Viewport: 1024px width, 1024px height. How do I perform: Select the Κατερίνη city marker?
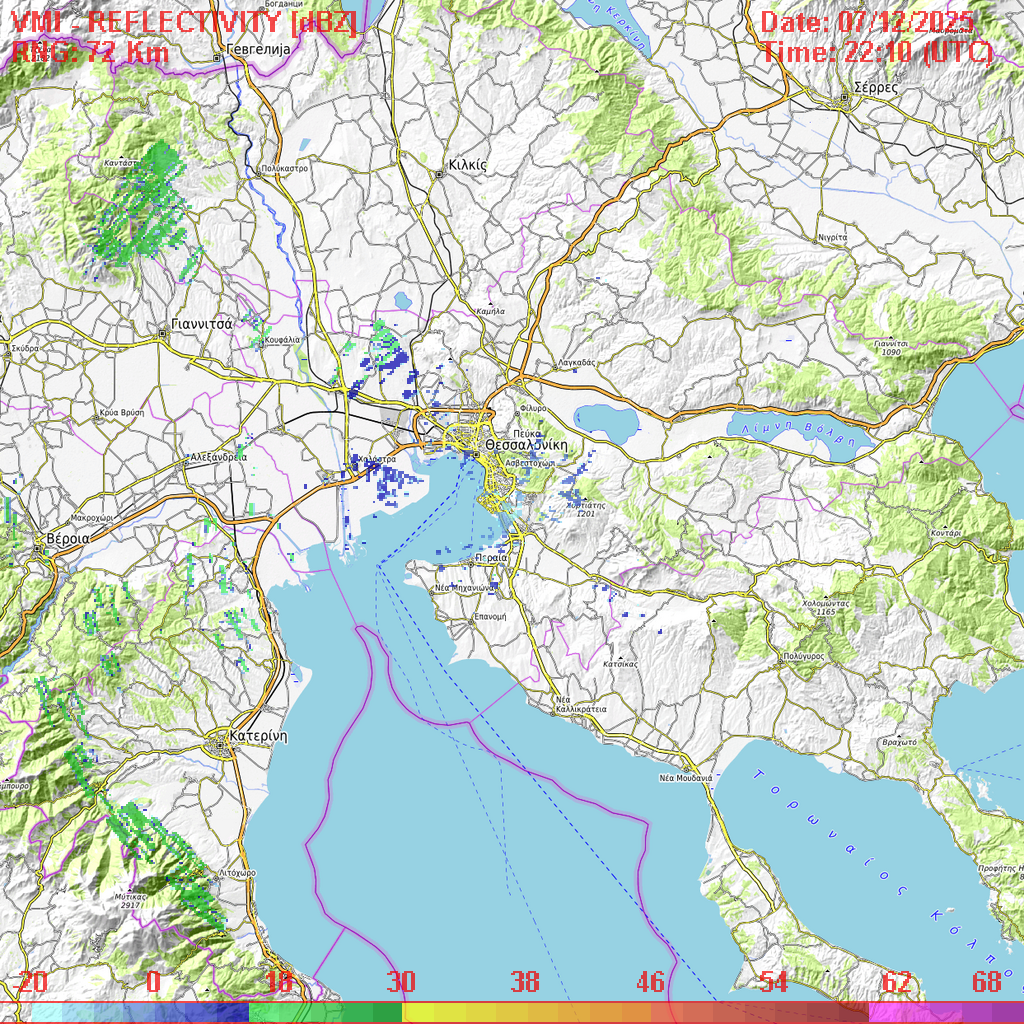click(x=222, y=741)
